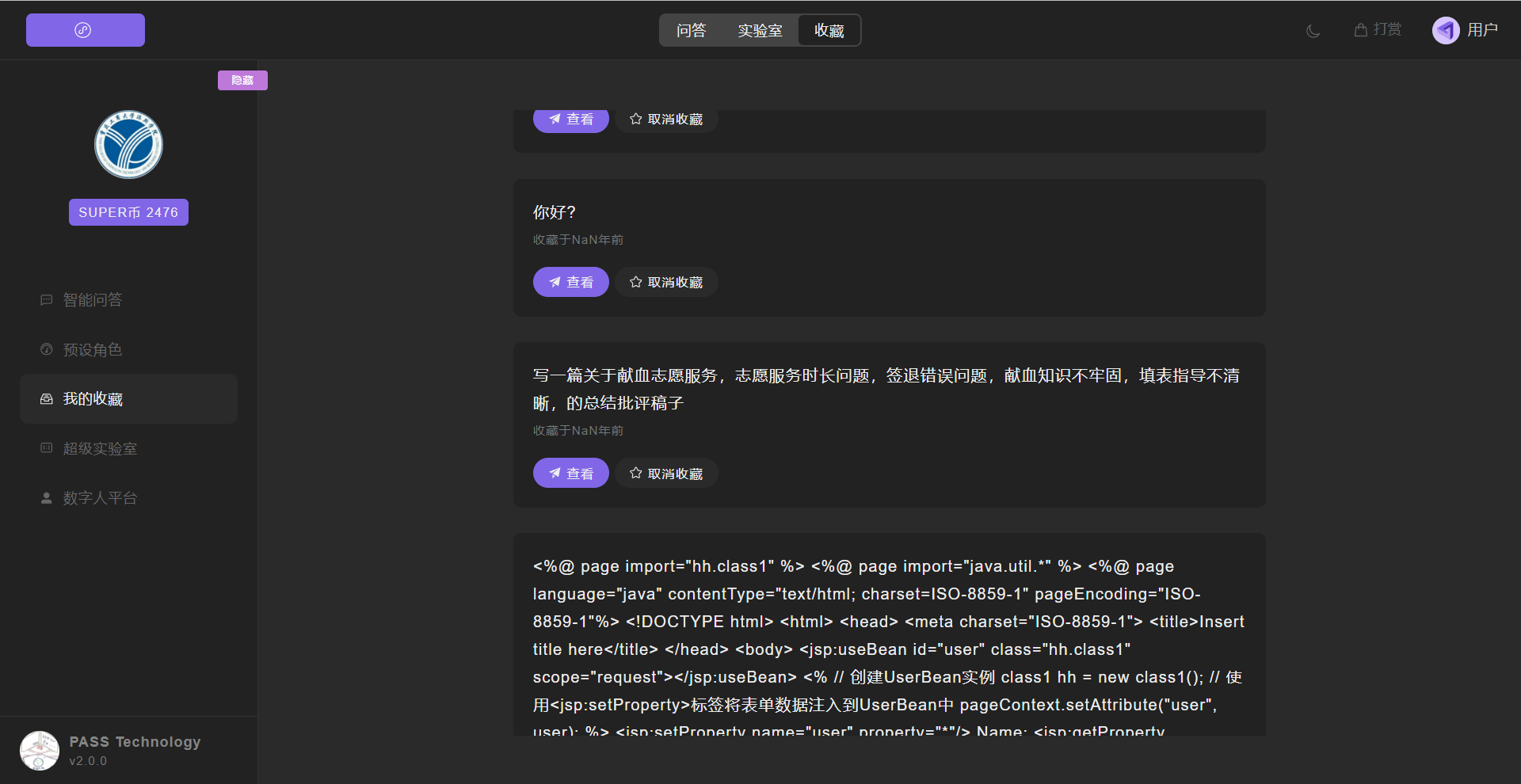
Task: Click the 打赏 tip button
Action: [x=1378, y=30]
